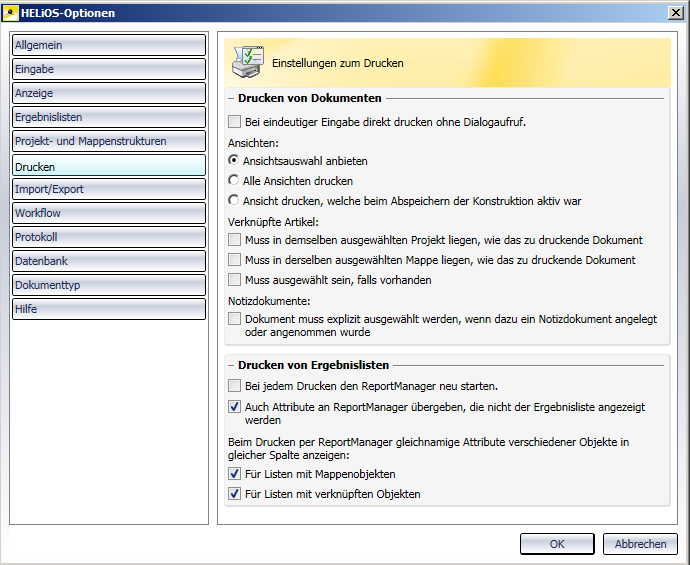The image size is (690, 565).
Task: Open Projekt- und Mappenstrukturen settings
Action: click(x=109, y=141)
